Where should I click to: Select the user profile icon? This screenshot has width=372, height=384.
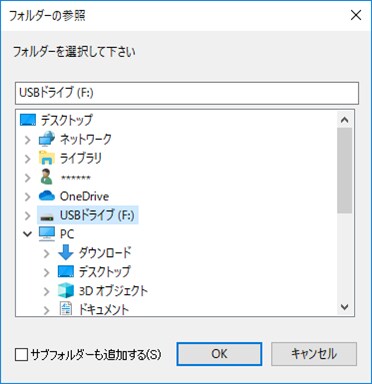click(x=47, y=177)
